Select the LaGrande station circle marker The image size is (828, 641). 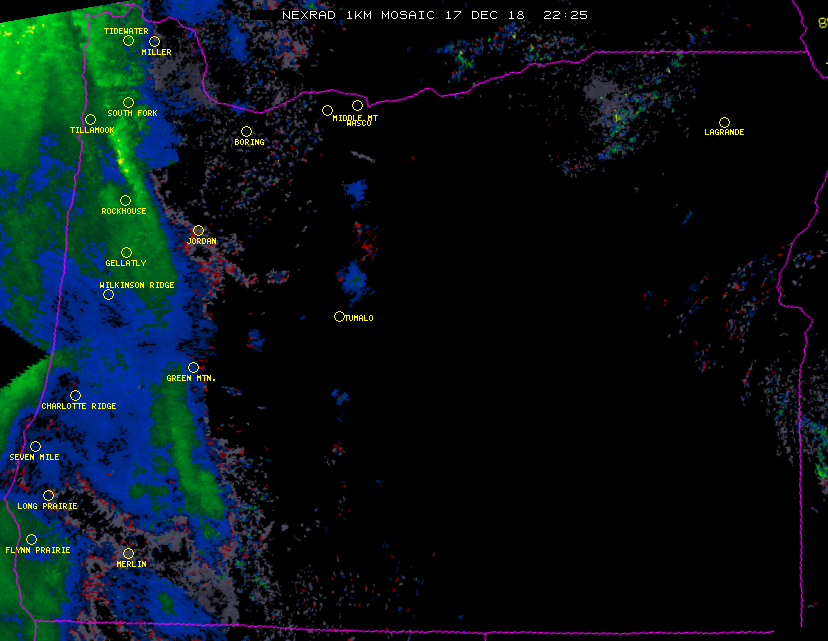(724, 122)
